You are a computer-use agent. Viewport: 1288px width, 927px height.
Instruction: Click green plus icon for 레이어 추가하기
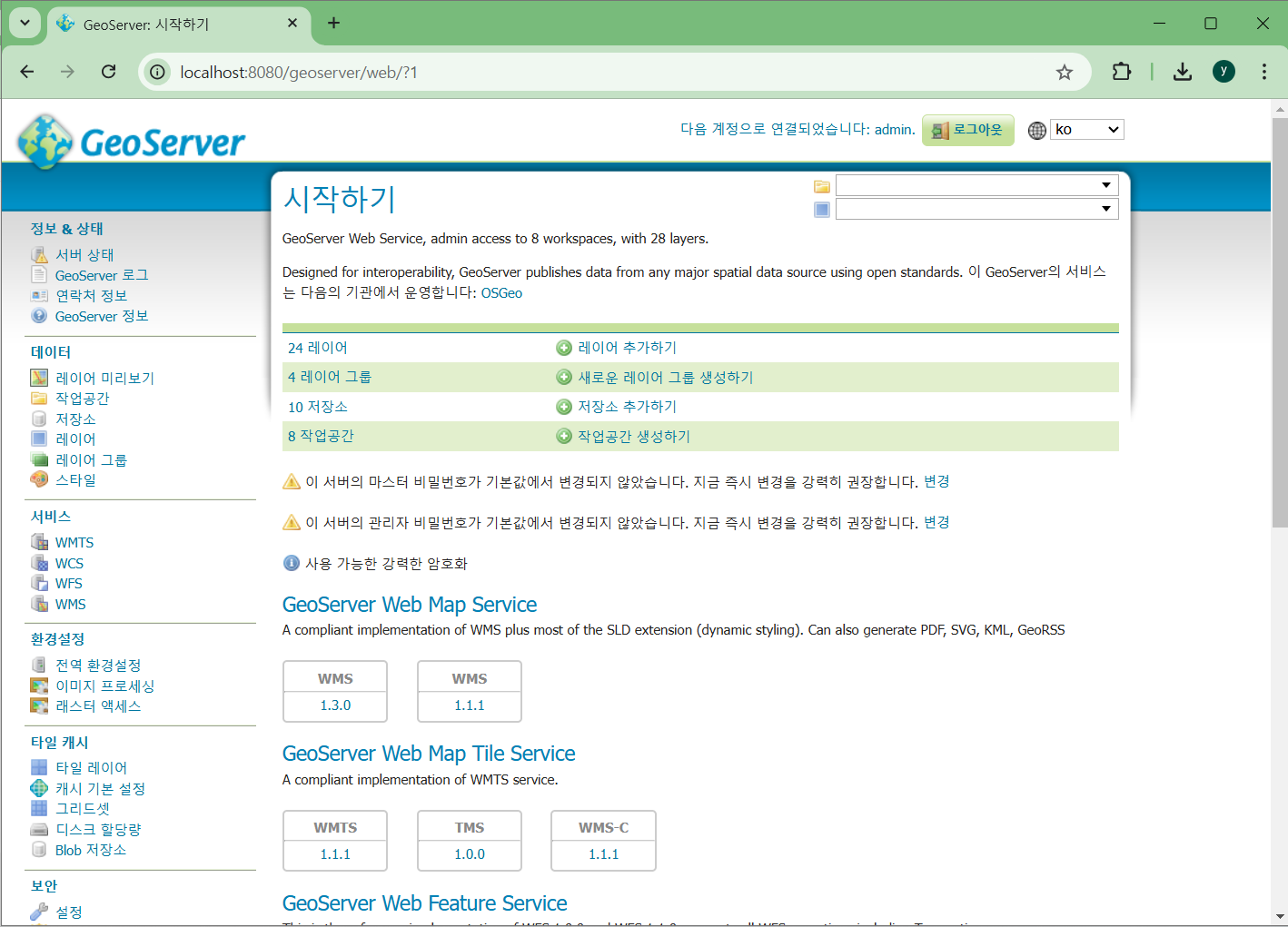(564, 348)
